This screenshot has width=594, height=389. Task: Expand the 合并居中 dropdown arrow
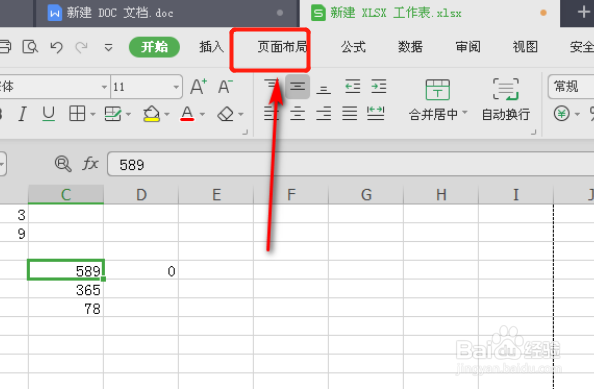(x=465, y=112)
